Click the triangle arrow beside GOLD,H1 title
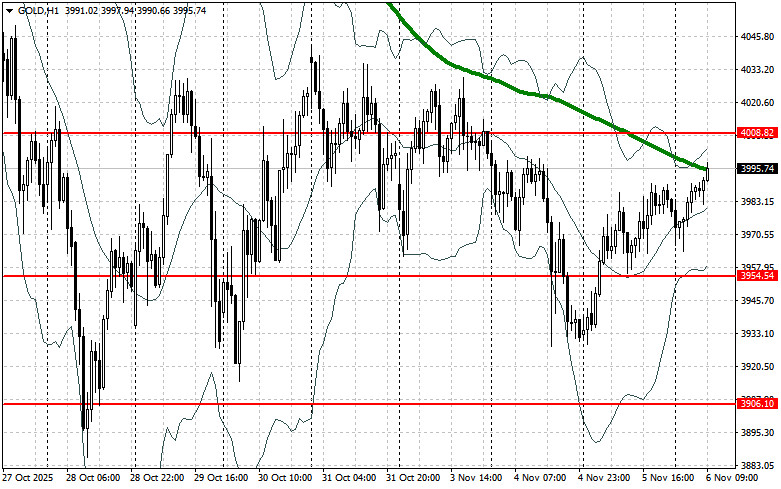 pos(8,8)
